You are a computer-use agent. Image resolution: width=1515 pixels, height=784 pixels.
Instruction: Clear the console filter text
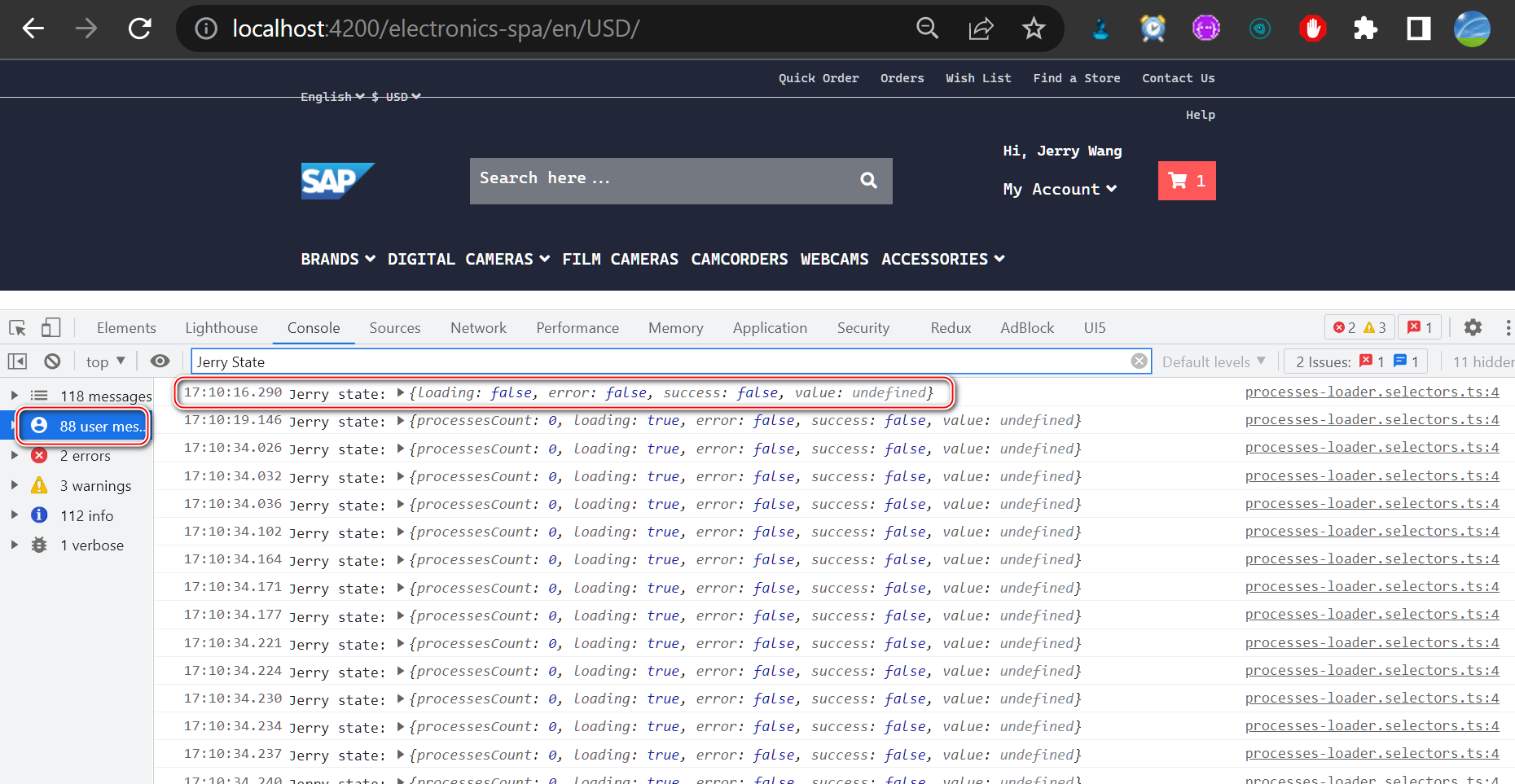(x=1139, y=361)
